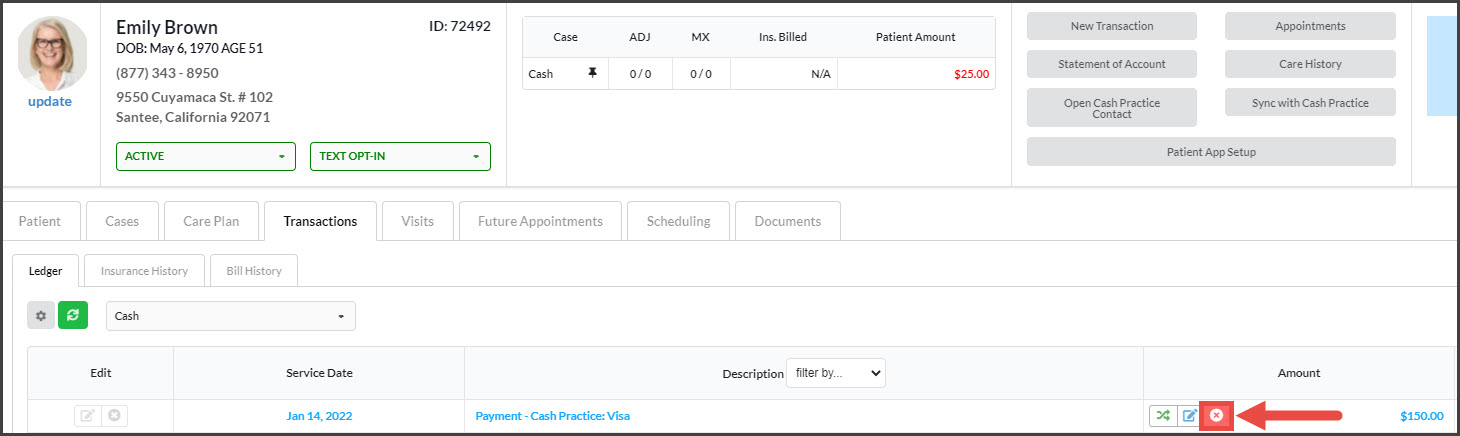The height and width of the screenshot is (436, 1460).
Task: Click the red delete icon on Visa payment
Action: click(1216, 415)
